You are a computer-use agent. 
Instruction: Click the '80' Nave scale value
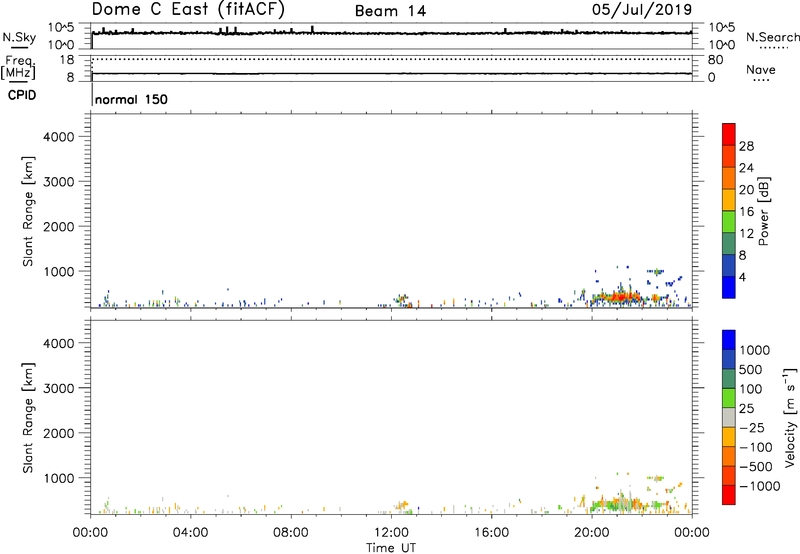coord(715,60)
